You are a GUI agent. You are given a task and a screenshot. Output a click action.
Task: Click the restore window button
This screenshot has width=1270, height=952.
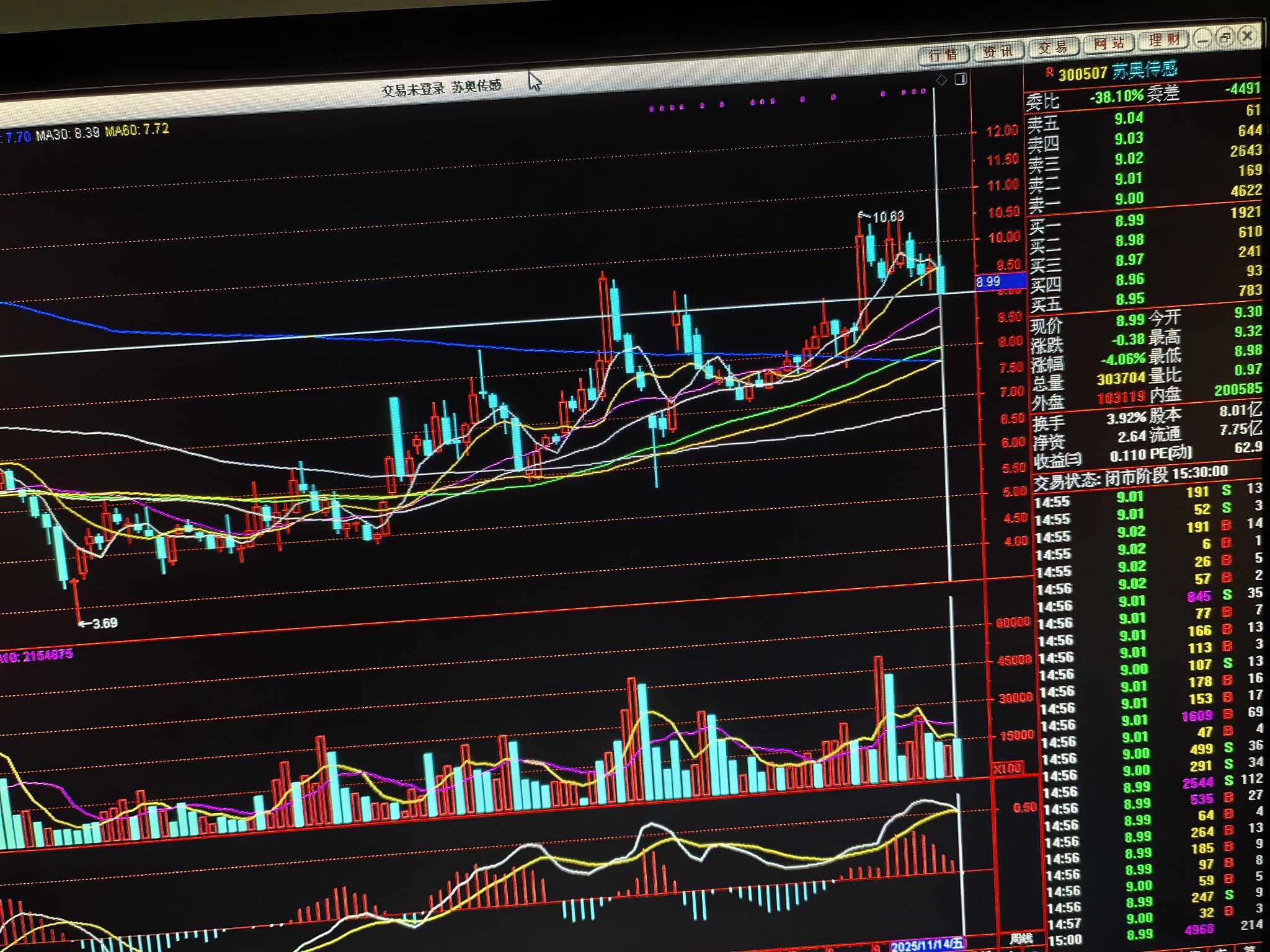click(1225, 38)
